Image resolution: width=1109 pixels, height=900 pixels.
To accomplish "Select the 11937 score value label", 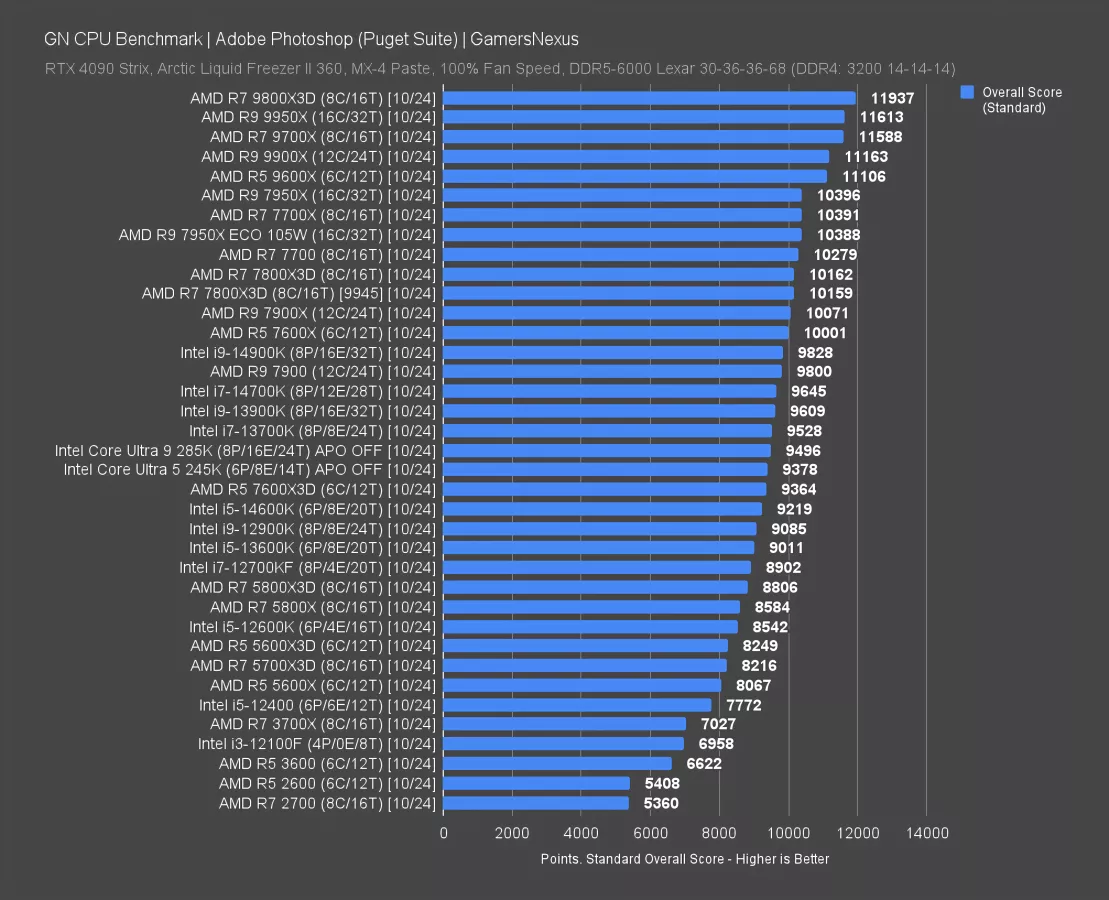I will click(893, 98).
